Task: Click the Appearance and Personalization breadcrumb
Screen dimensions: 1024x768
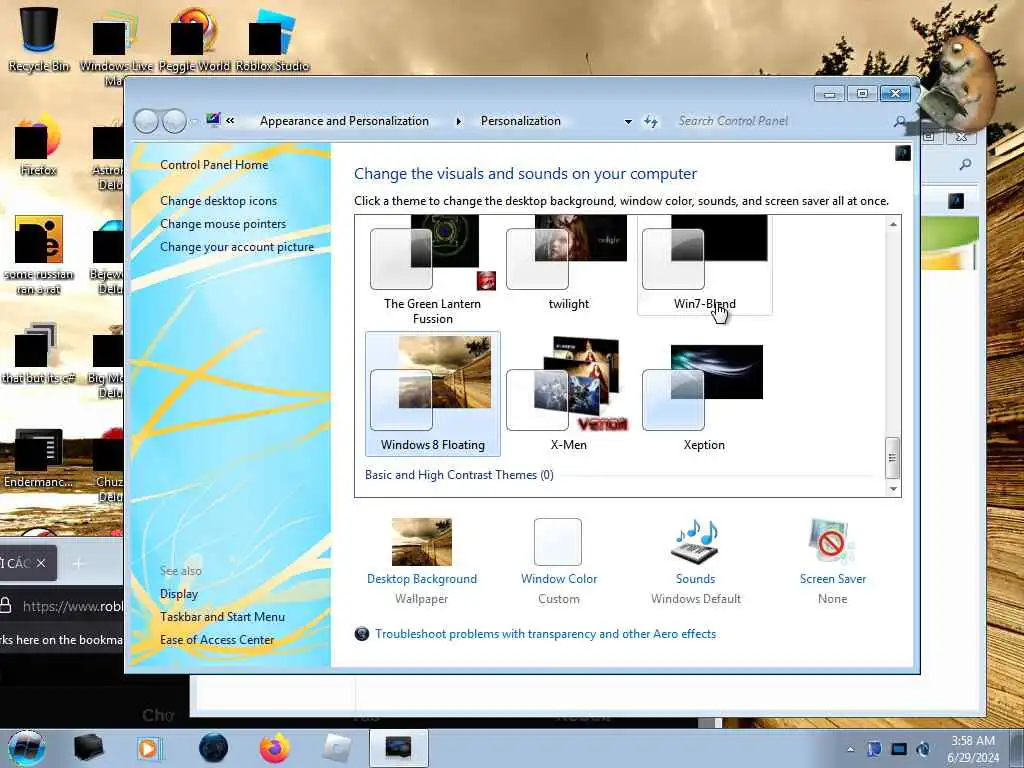Action: click(344, 121)
